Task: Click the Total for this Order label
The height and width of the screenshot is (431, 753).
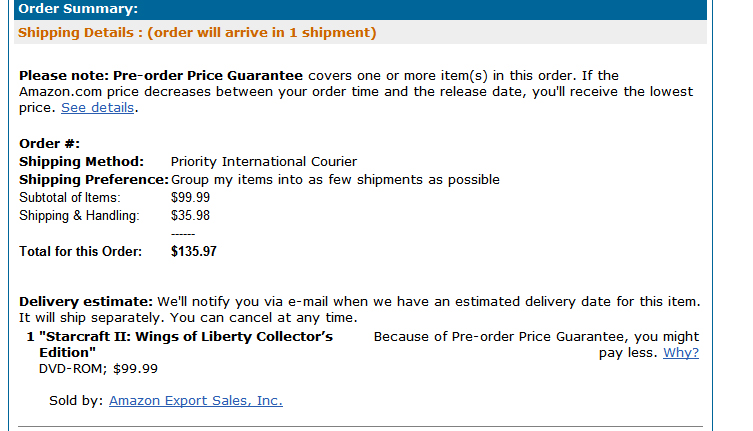Action: pos(81,252)
